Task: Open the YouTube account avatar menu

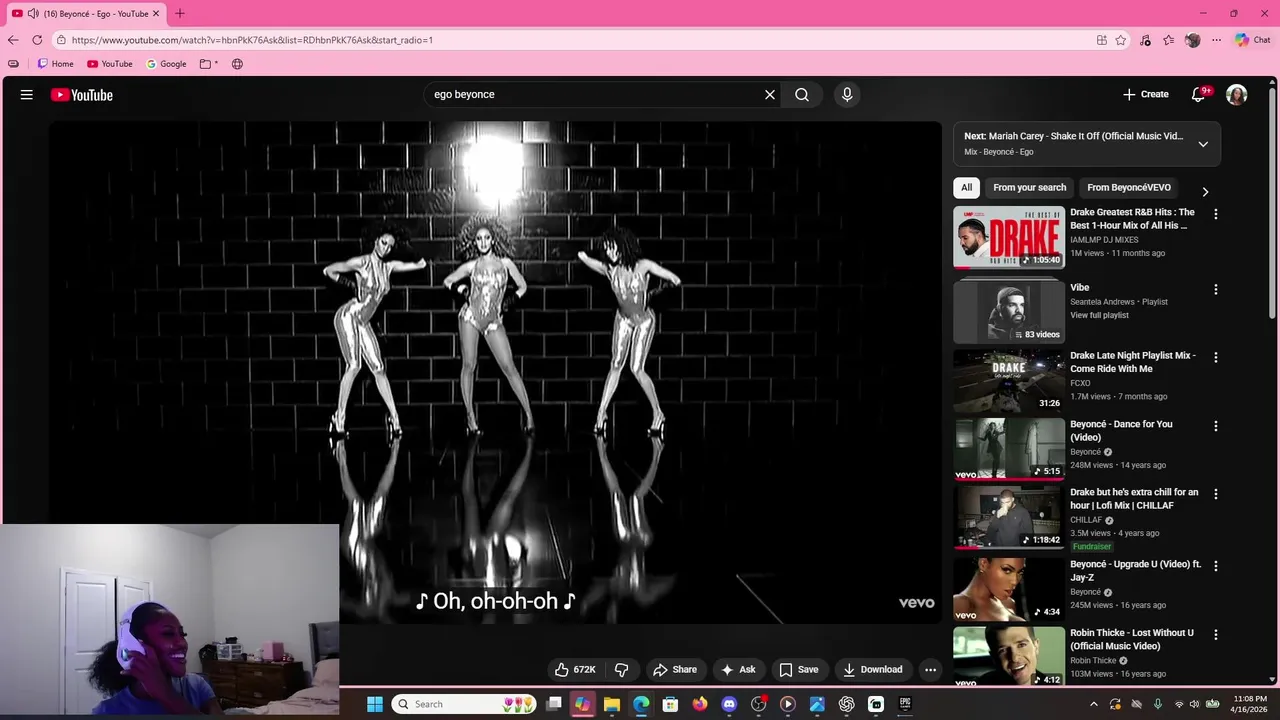Action: [1237, 95]
